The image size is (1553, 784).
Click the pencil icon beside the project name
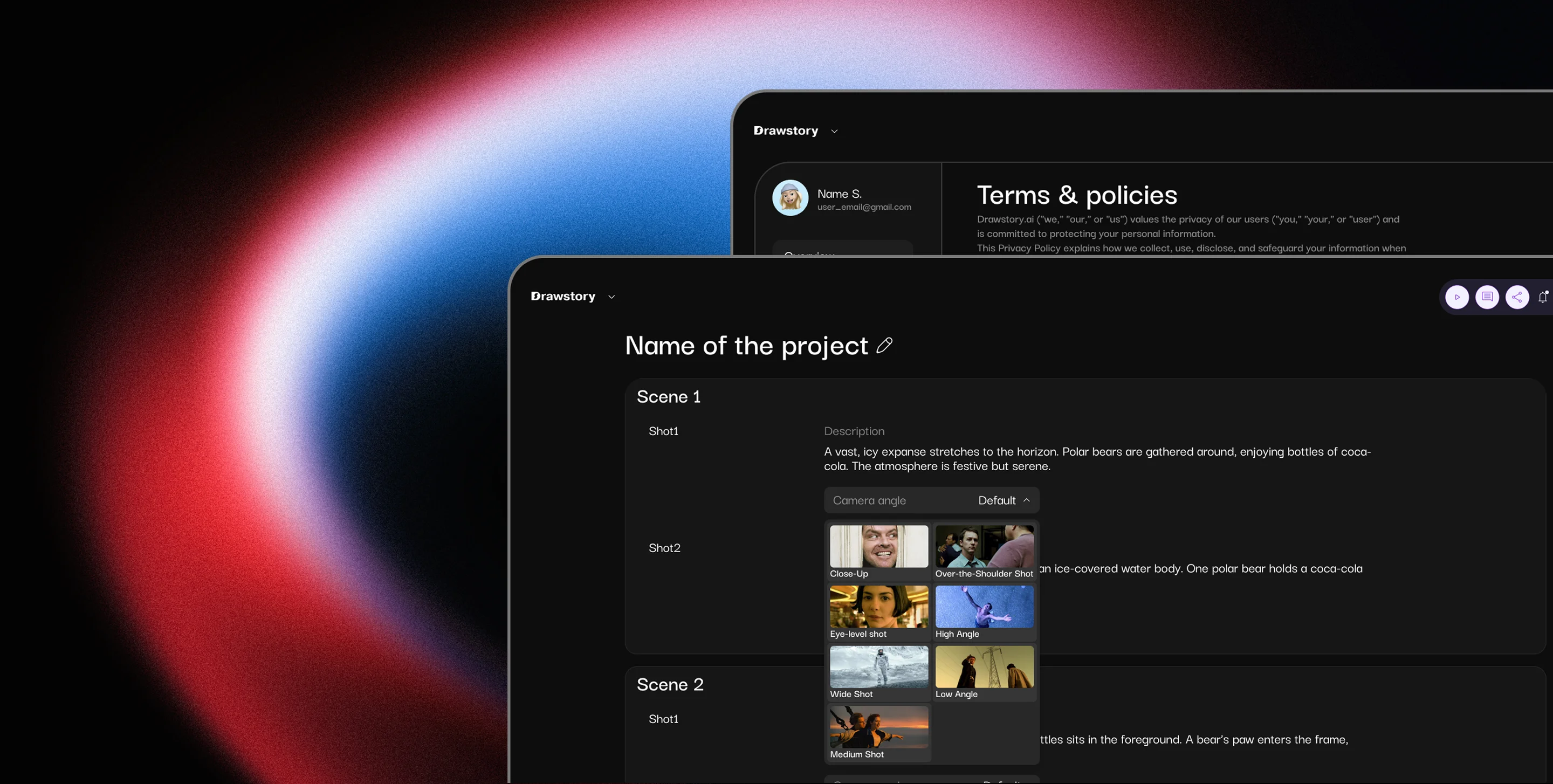point(884,345)
